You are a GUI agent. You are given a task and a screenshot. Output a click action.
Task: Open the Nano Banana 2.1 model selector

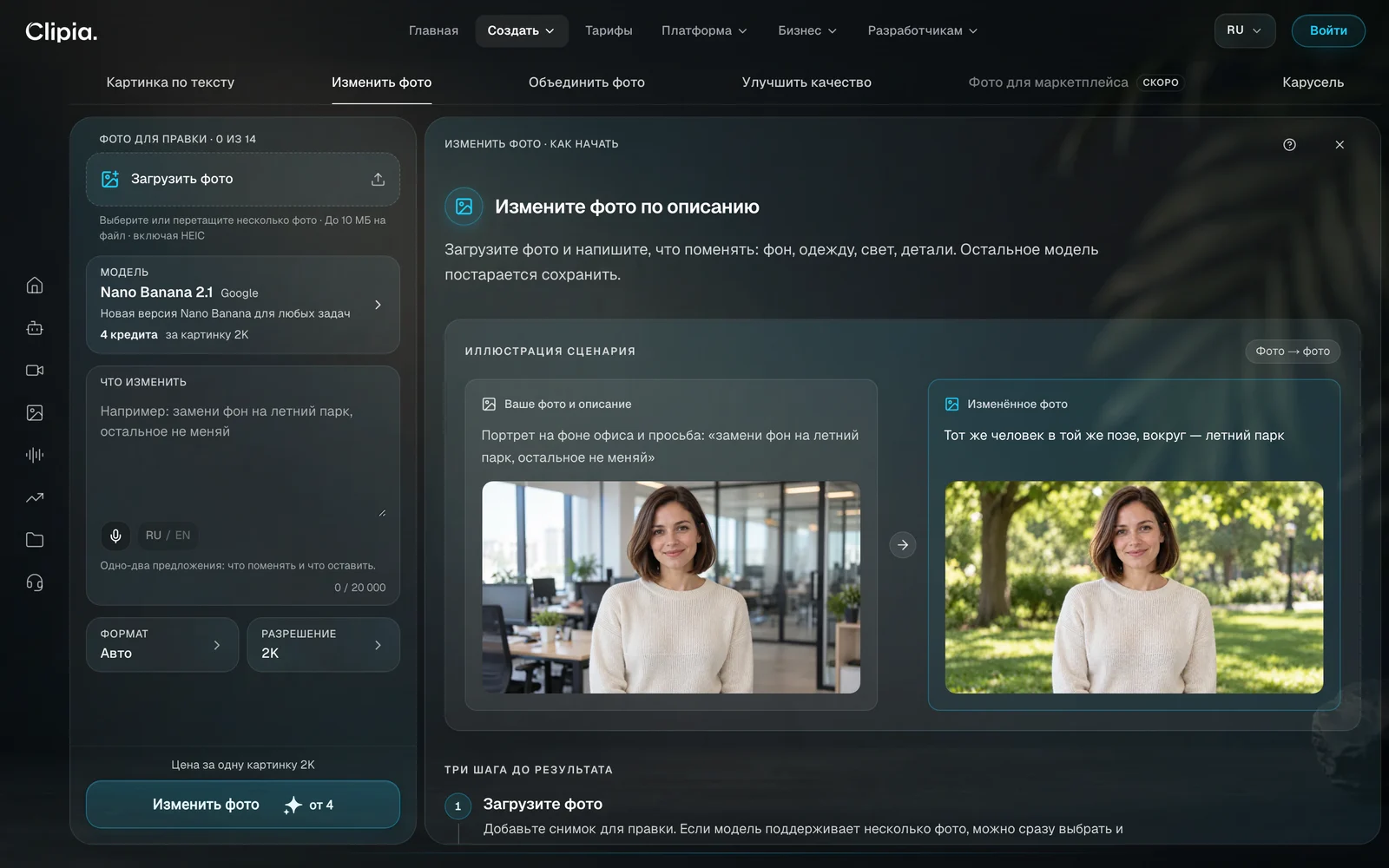click(242, 305)
